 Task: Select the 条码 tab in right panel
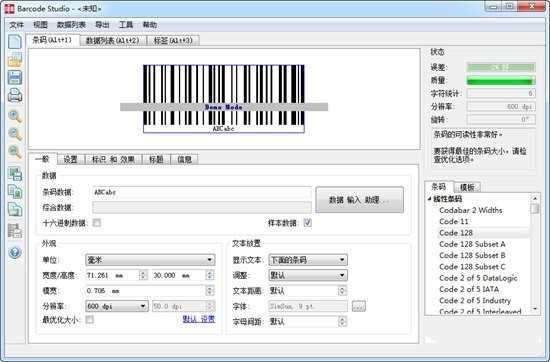439,187
